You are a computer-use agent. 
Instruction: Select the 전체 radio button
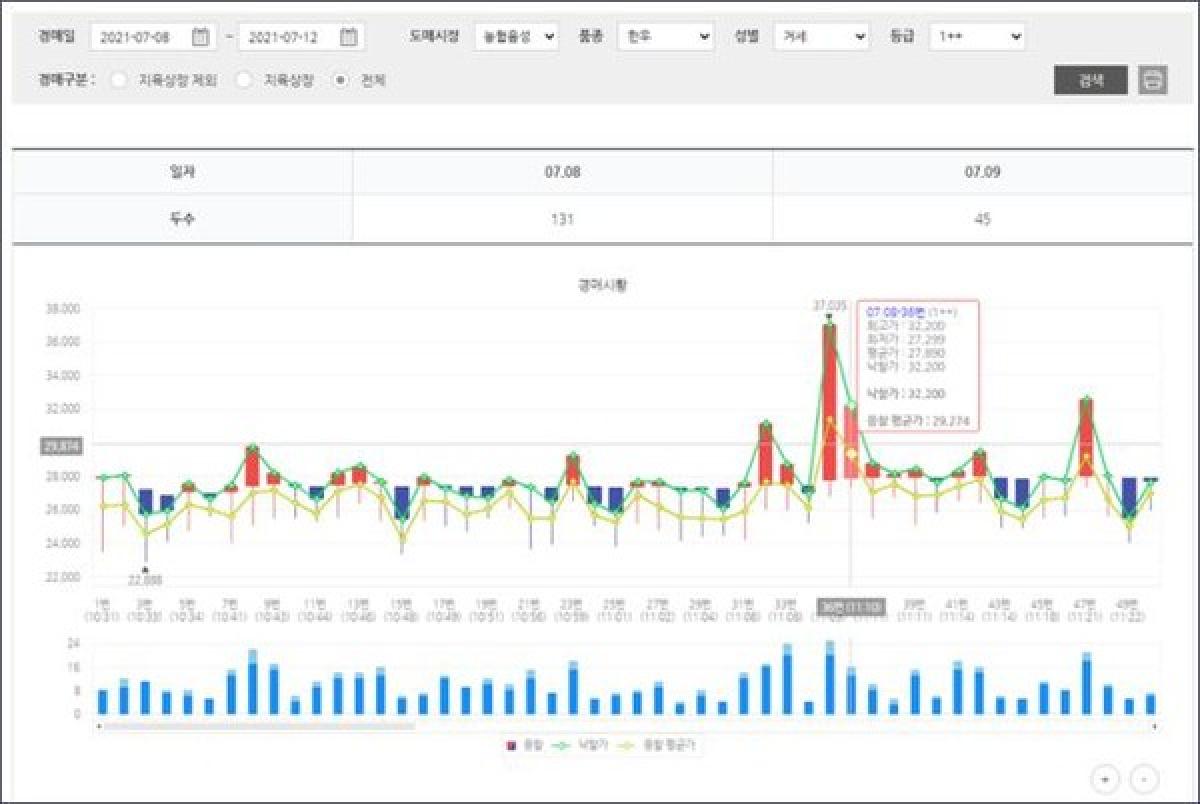click(341, 81)
